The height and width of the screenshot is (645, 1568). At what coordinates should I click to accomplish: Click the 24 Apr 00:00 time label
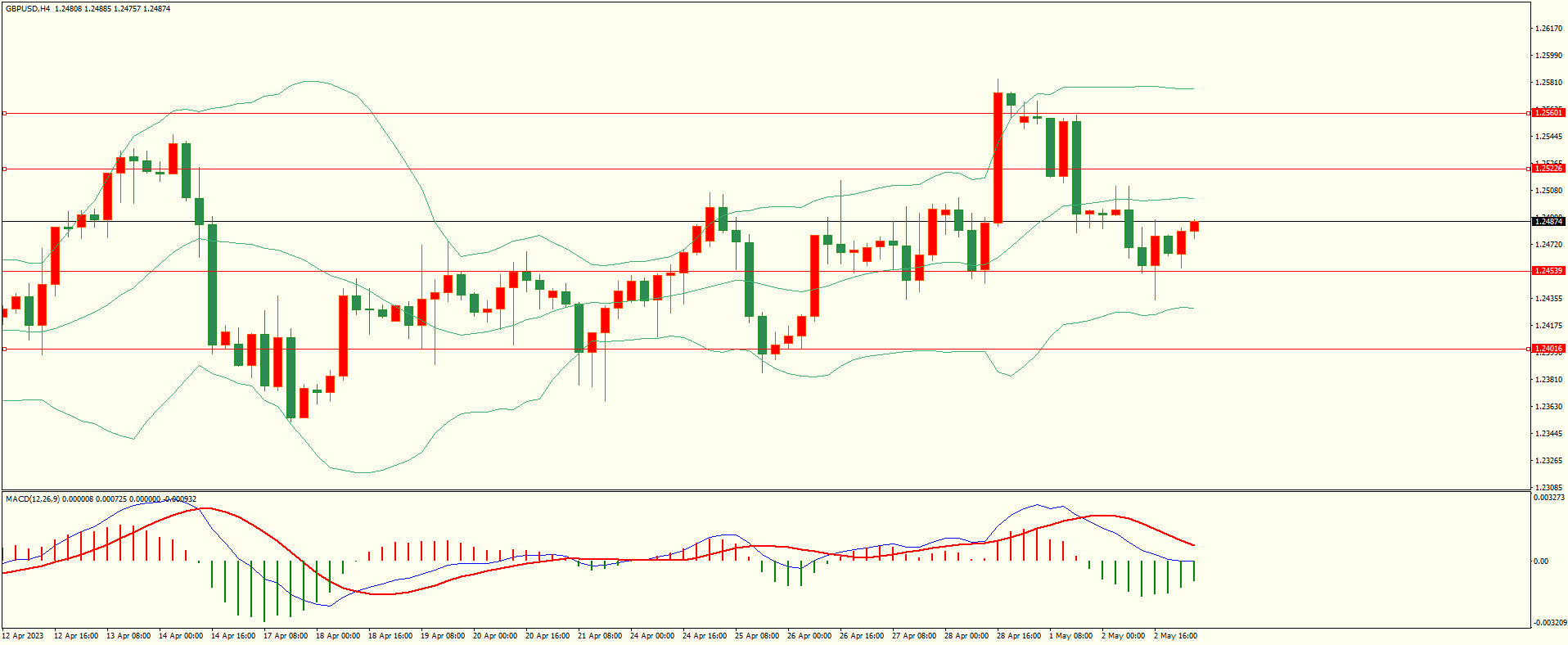pyautogui.click(x=652, y=636)
